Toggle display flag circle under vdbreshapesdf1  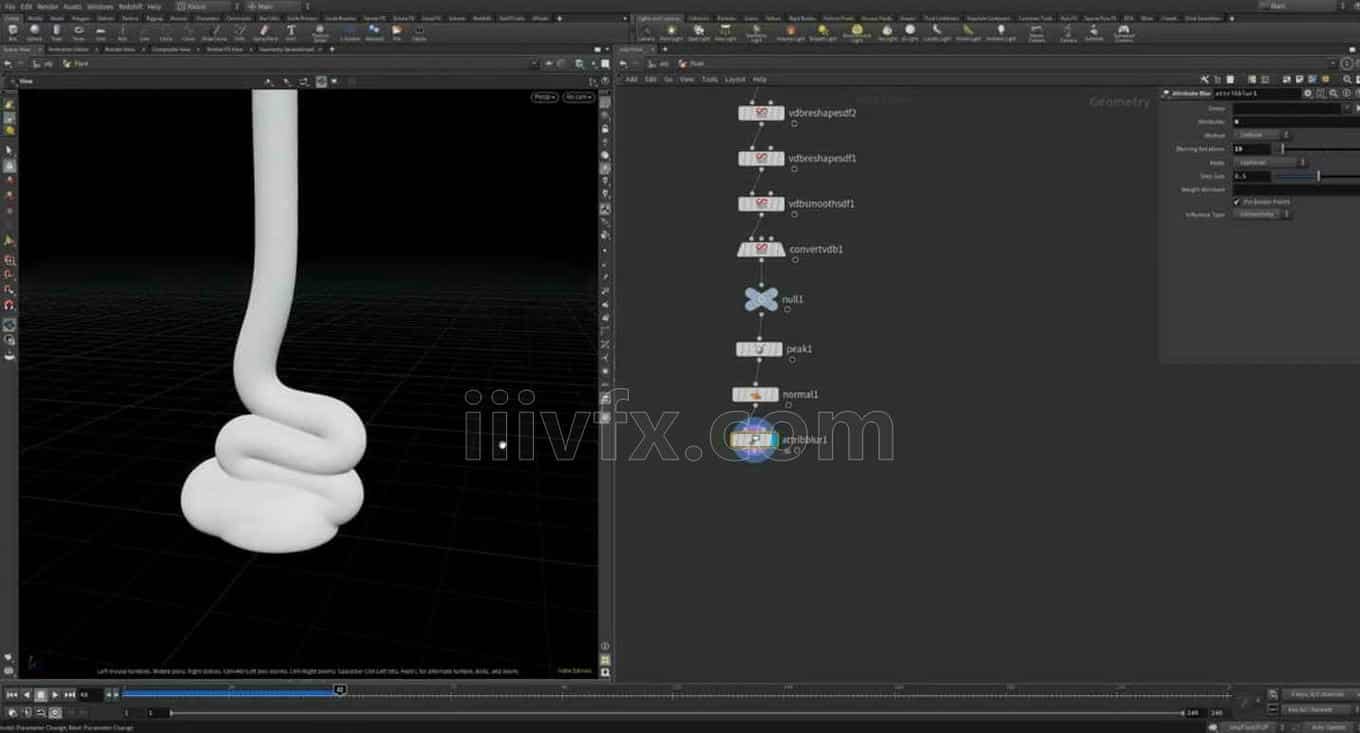coord(794,169)
